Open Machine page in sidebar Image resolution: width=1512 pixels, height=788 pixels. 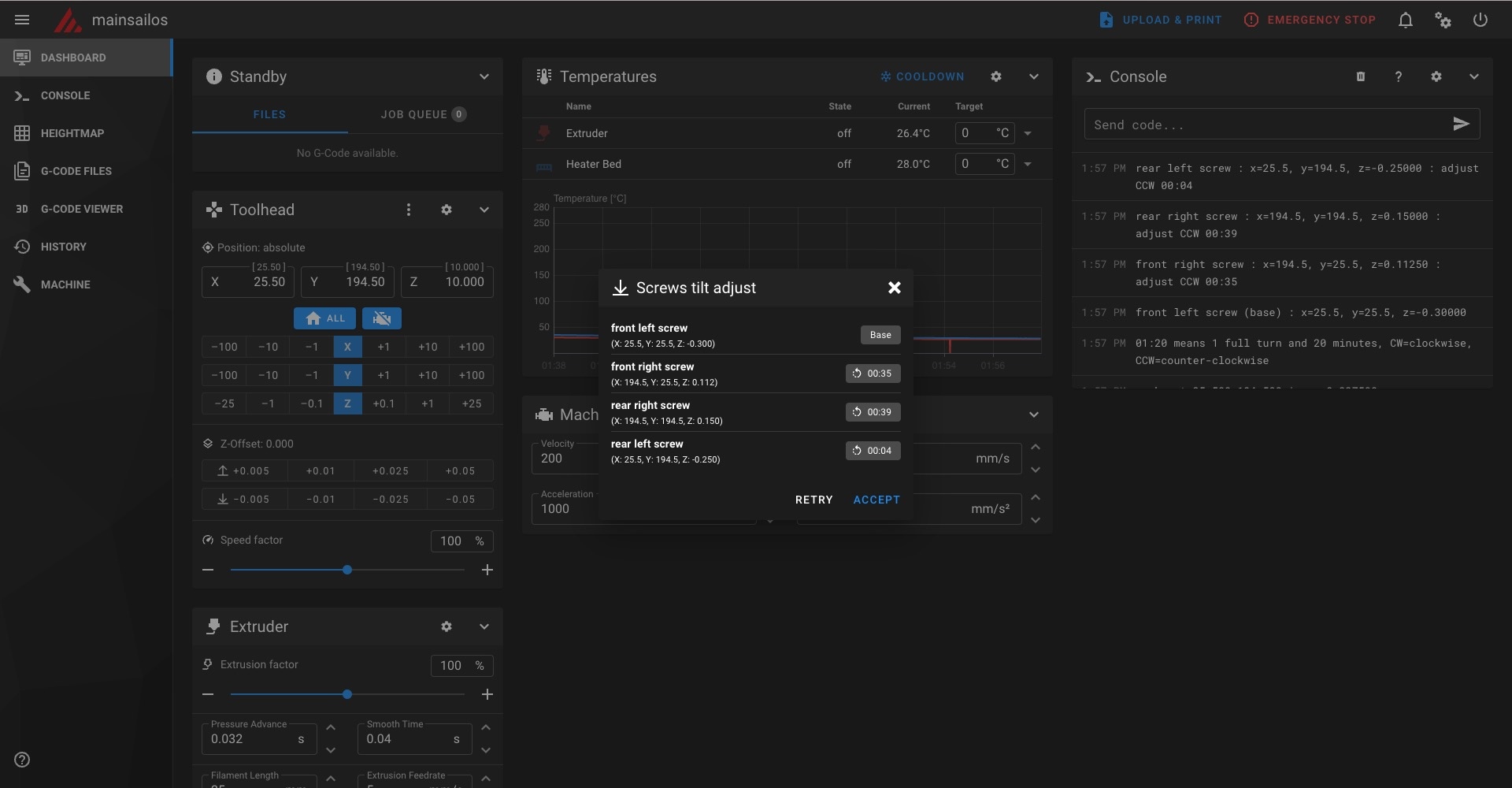point(86,284)
